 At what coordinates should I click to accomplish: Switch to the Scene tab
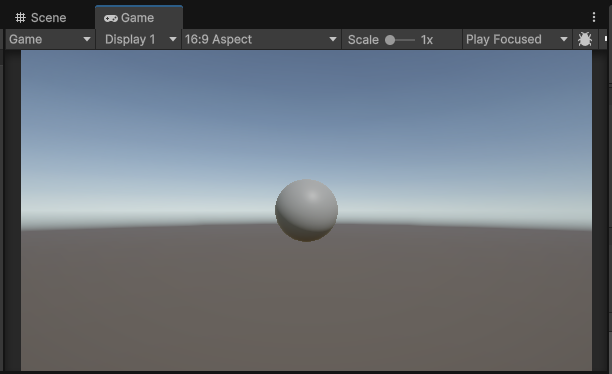click(x=41, y=18)
